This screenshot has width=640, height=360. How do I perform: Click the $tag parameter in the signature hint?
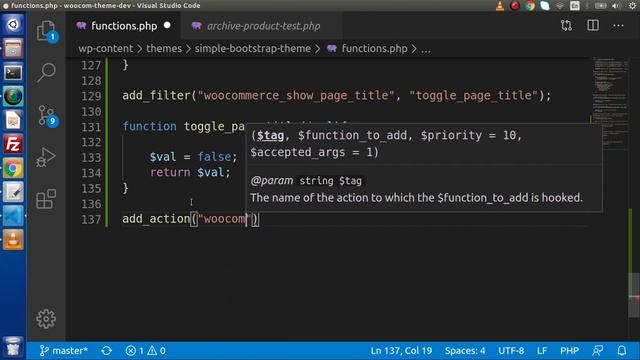pos(270,136)
